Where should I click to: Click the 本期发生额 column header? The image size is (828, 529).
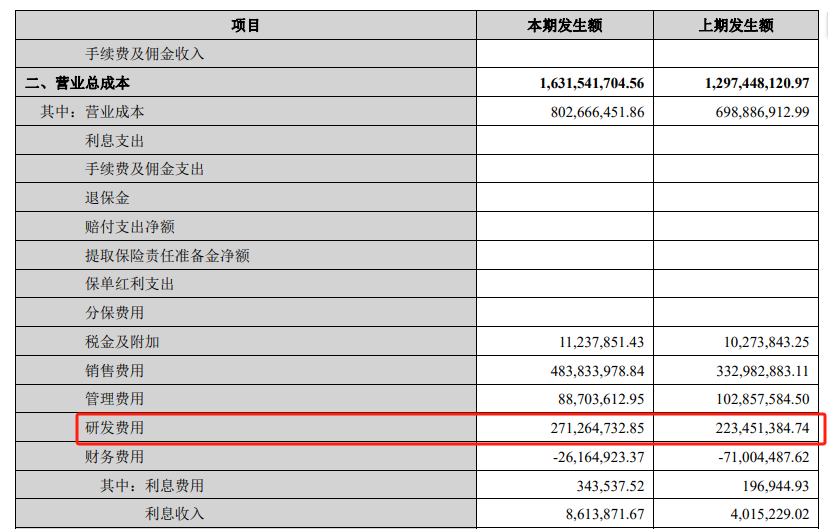[x=564, y=25]
